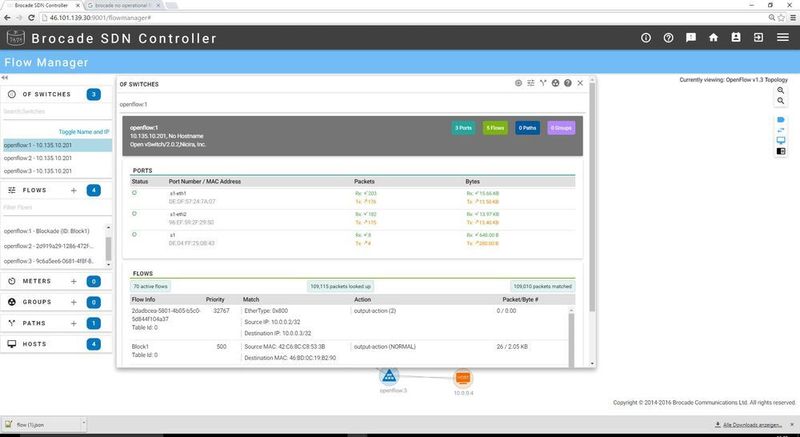Click the 3 Ports button
800x437 pixels.
[463, 128]
